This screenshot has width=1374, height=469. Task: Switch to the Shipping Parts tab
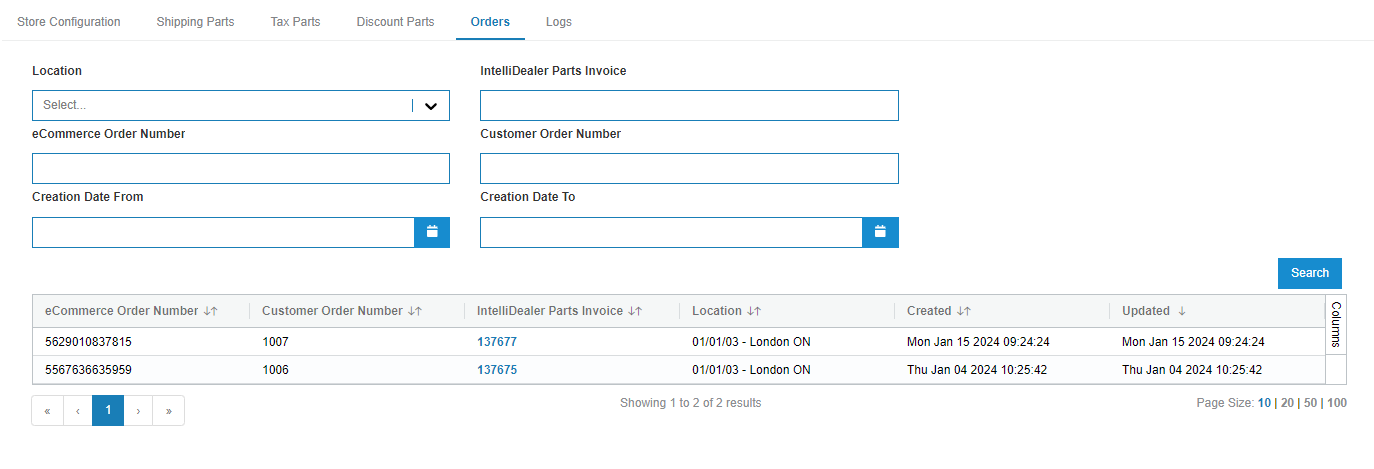click(195, 21)
